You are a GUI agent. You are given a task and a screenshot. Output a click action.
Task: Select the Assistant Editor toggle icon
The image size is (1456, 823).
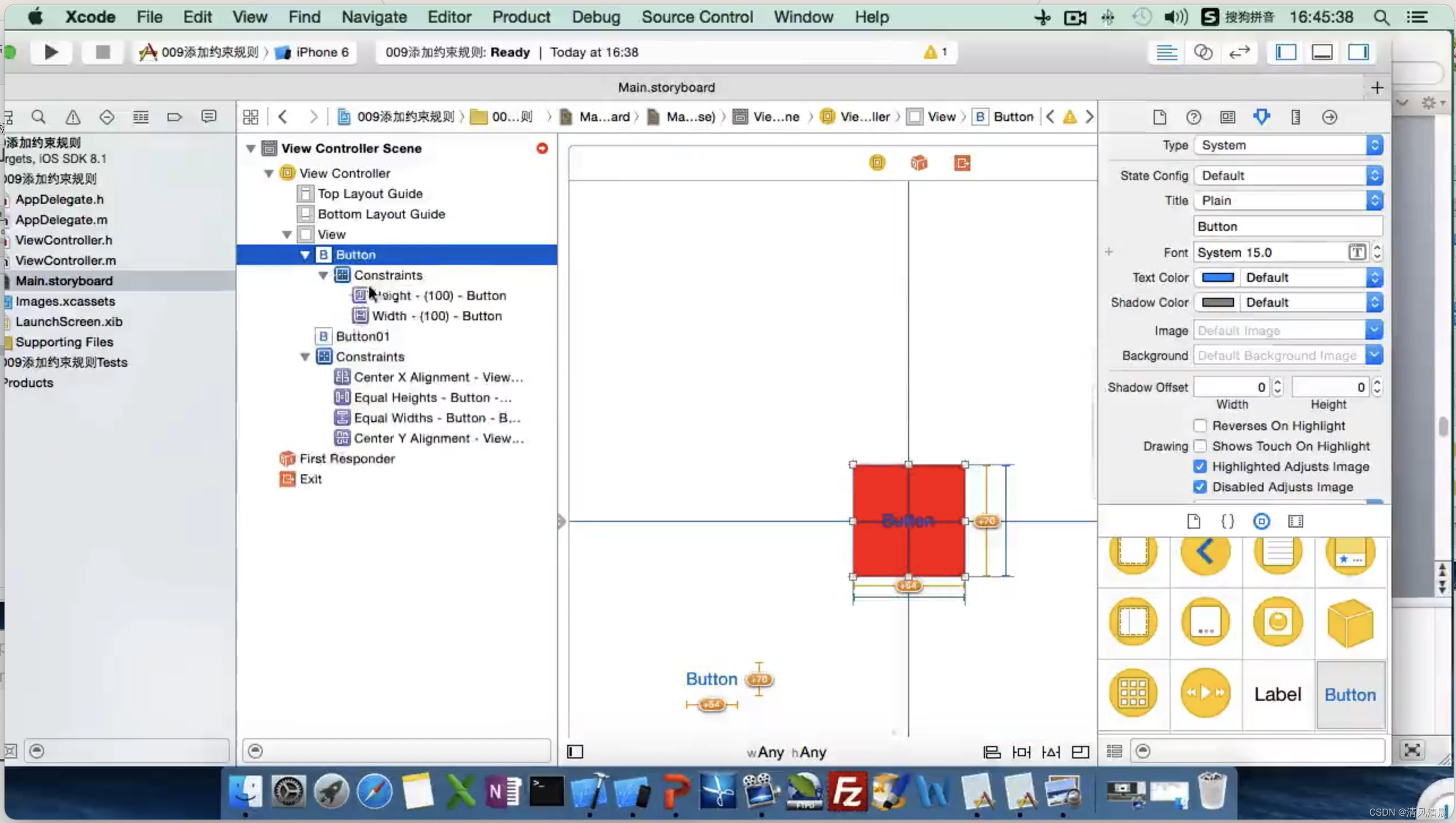(x=1204, y=52)
